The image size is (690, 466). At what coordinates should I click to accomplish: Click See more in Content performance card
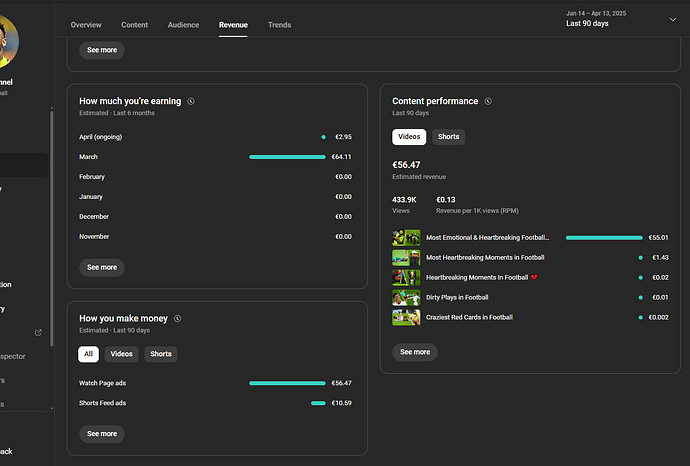pos(415,352)
